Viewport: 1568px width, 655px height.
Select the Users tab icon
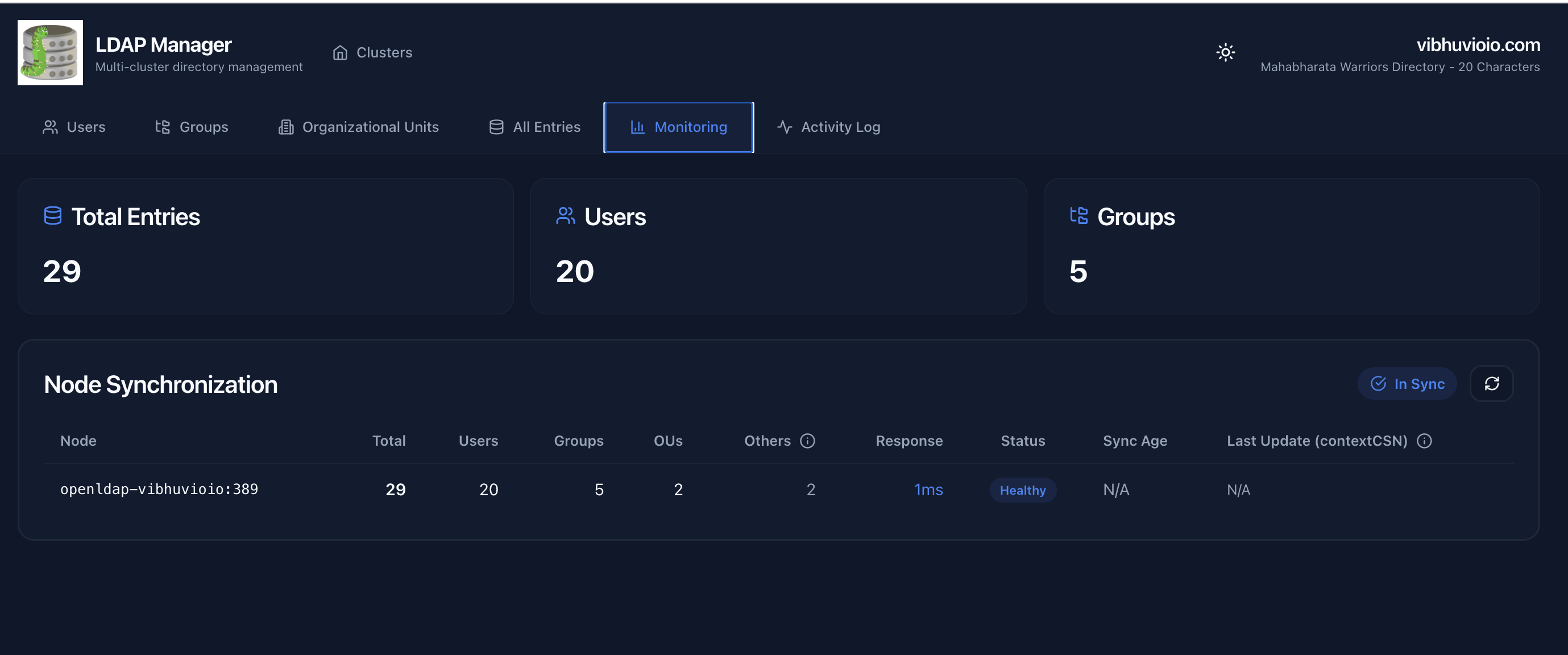[x=51, y=127]
